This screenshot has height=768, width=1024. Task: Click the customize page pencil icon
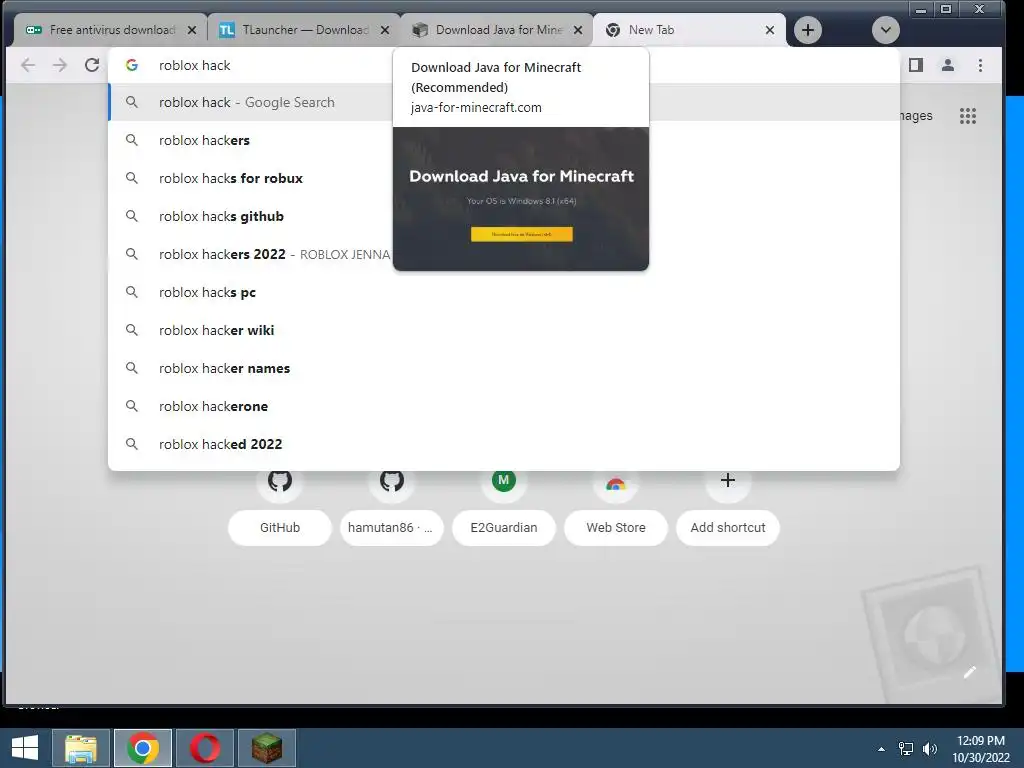[970, 672]
